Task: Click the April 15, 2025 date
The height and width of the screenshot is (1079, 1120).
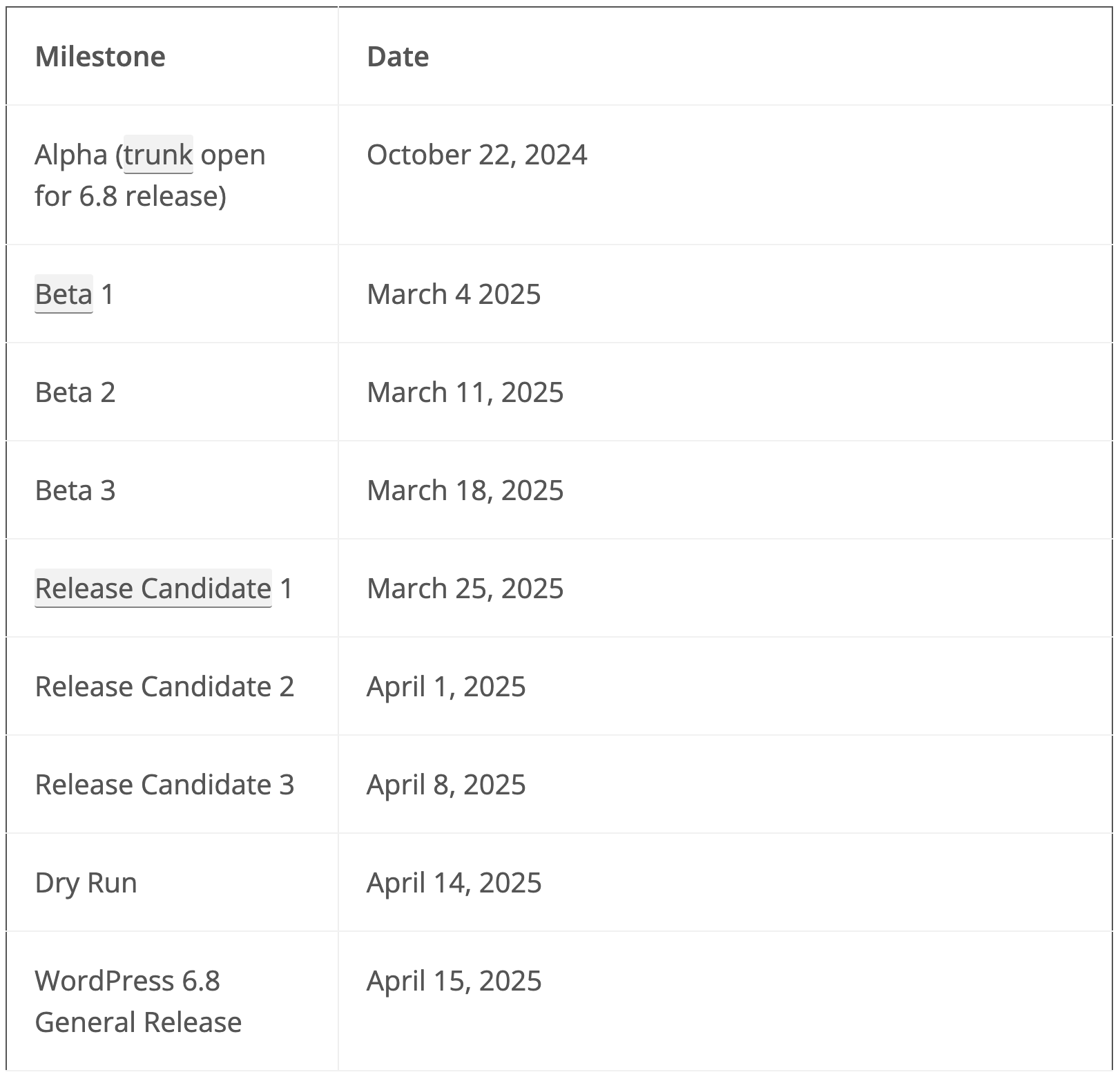Action: click(x=454, y=981)
